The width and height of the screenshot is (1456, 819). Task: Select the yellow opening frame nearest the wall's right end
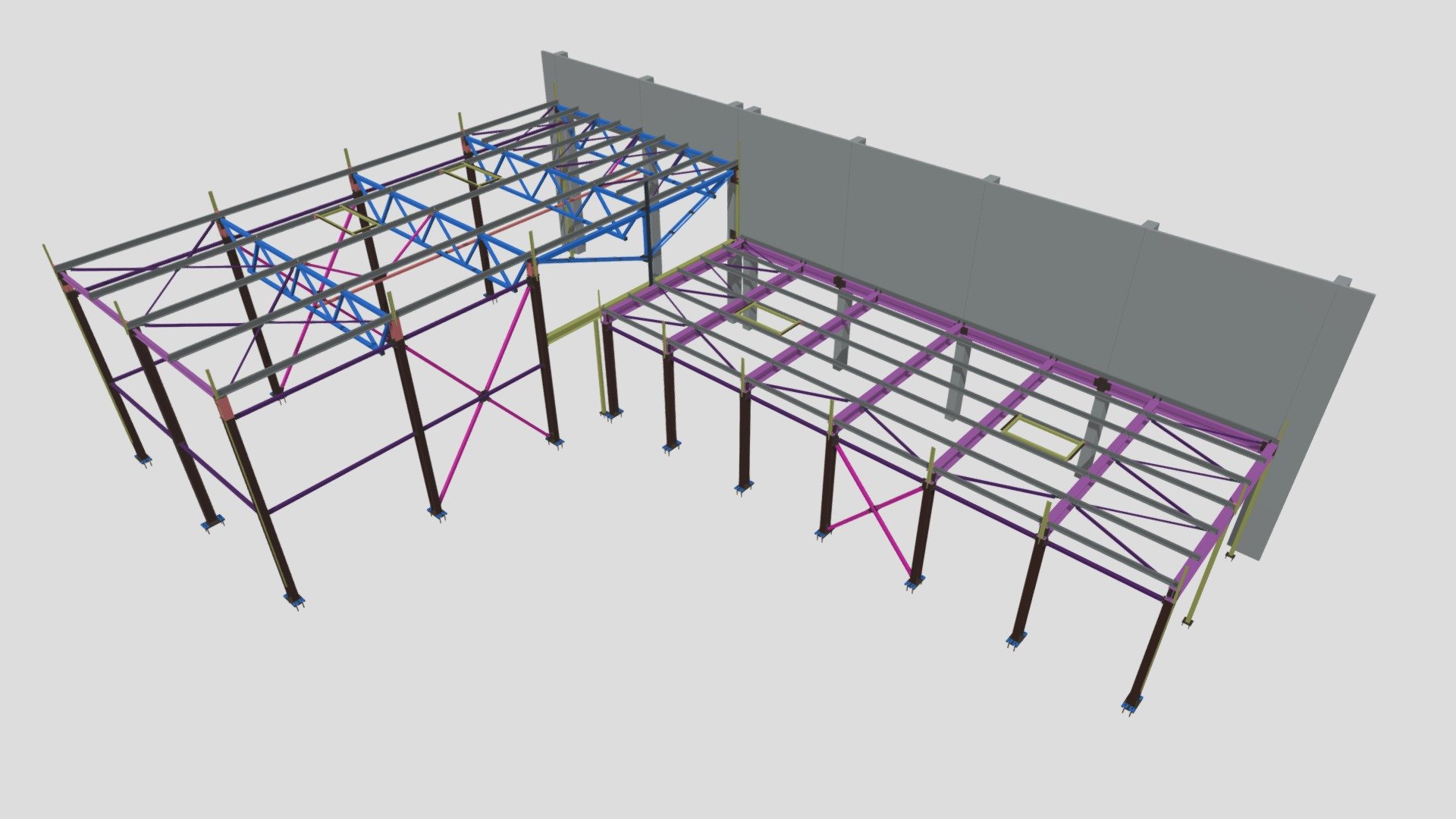tap(1043, 438)
